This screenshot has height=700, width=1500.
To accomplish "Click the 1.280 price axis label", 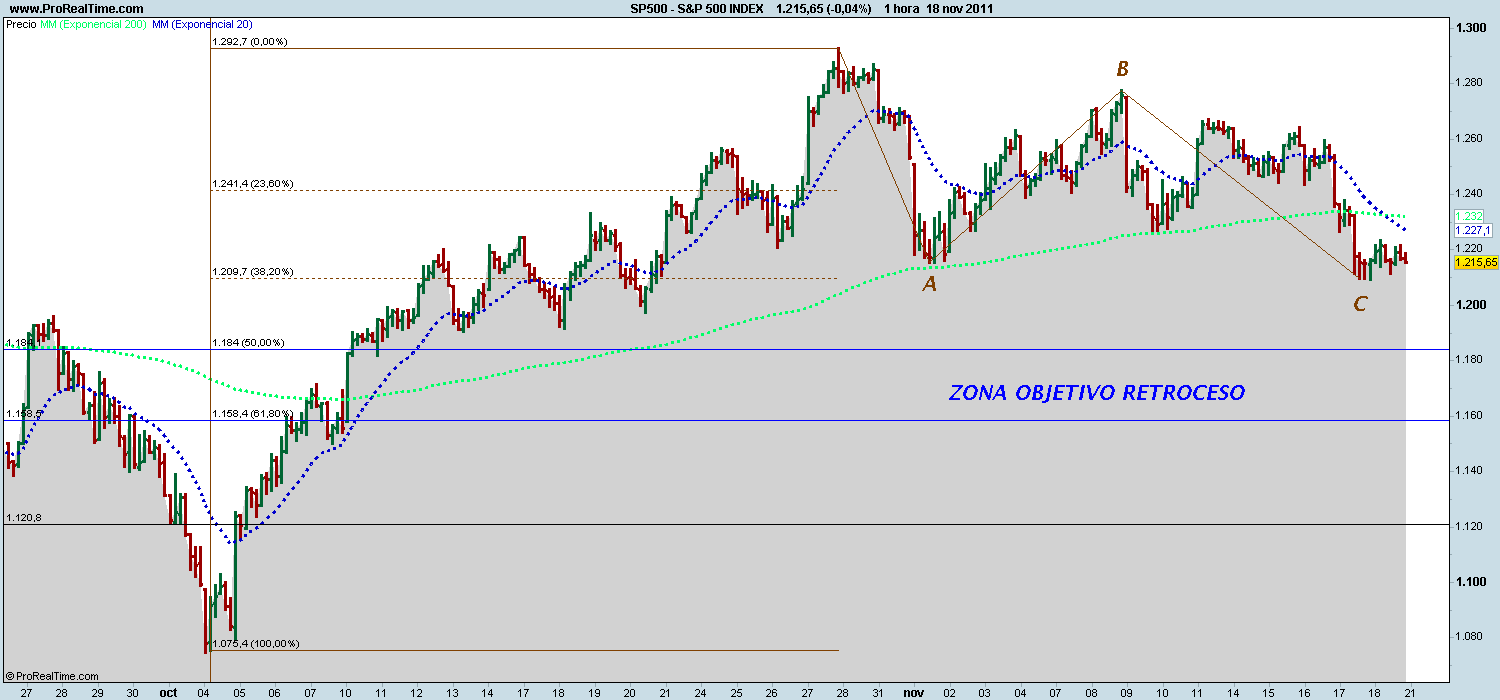I will 1469,83.
